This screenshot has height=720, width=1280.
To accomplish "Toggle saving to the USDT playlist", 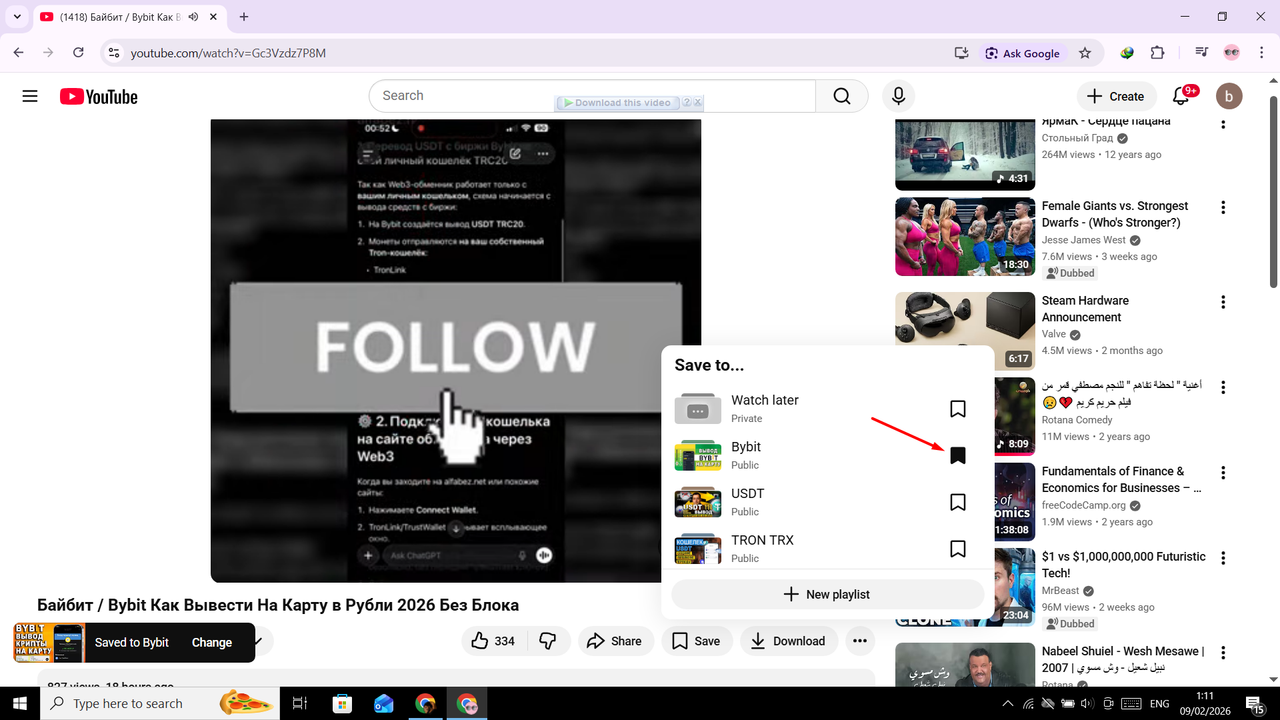I will (x=957, y=501).
